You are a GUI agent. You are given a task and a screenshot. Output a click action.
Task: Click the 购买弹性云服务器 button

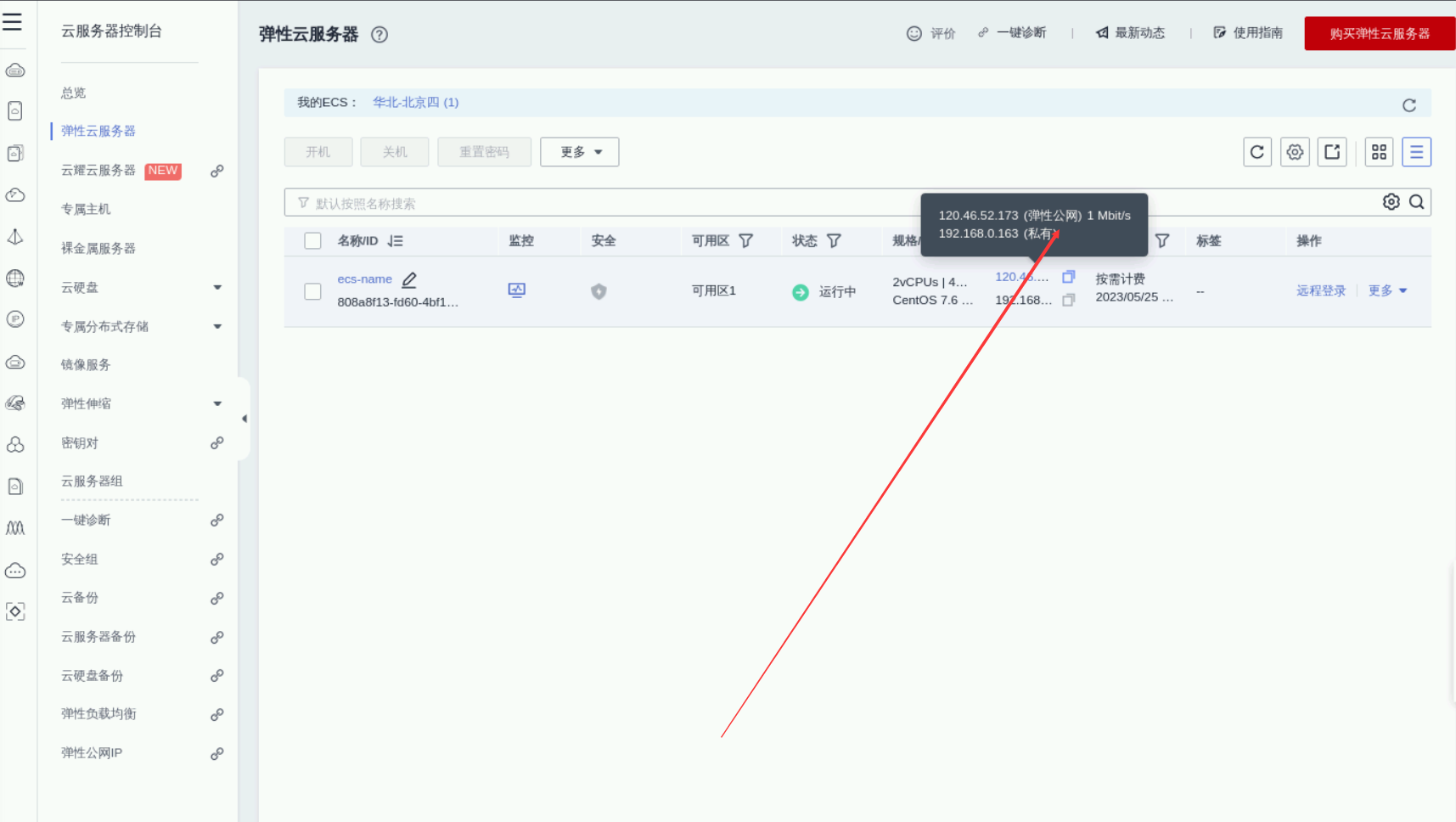[x=1380, y=34]
